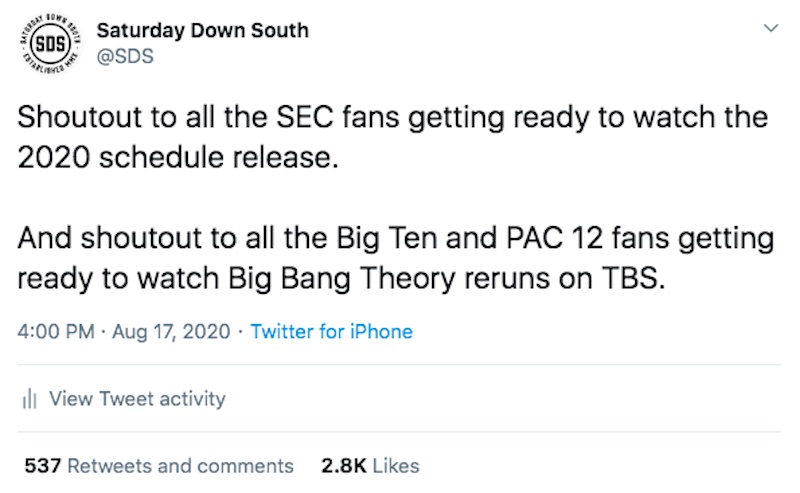The width and height of the screenshot is (800, 493).
Task: Visit the @SDS handle profile
Action: pyautogui.click(x=125, y=56)
